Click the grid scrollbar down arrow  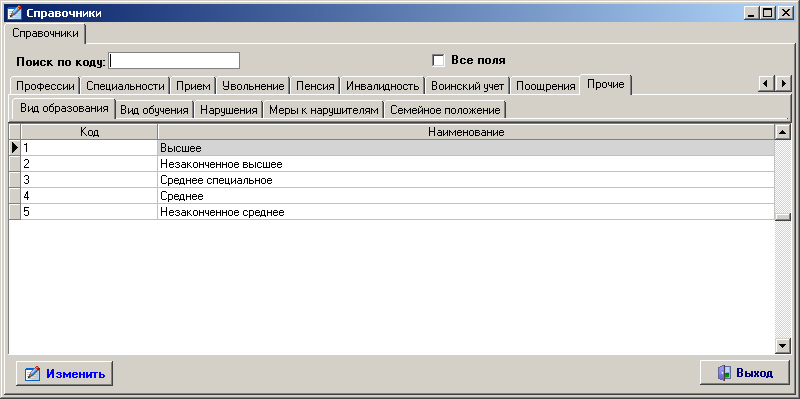click(783, 346)
